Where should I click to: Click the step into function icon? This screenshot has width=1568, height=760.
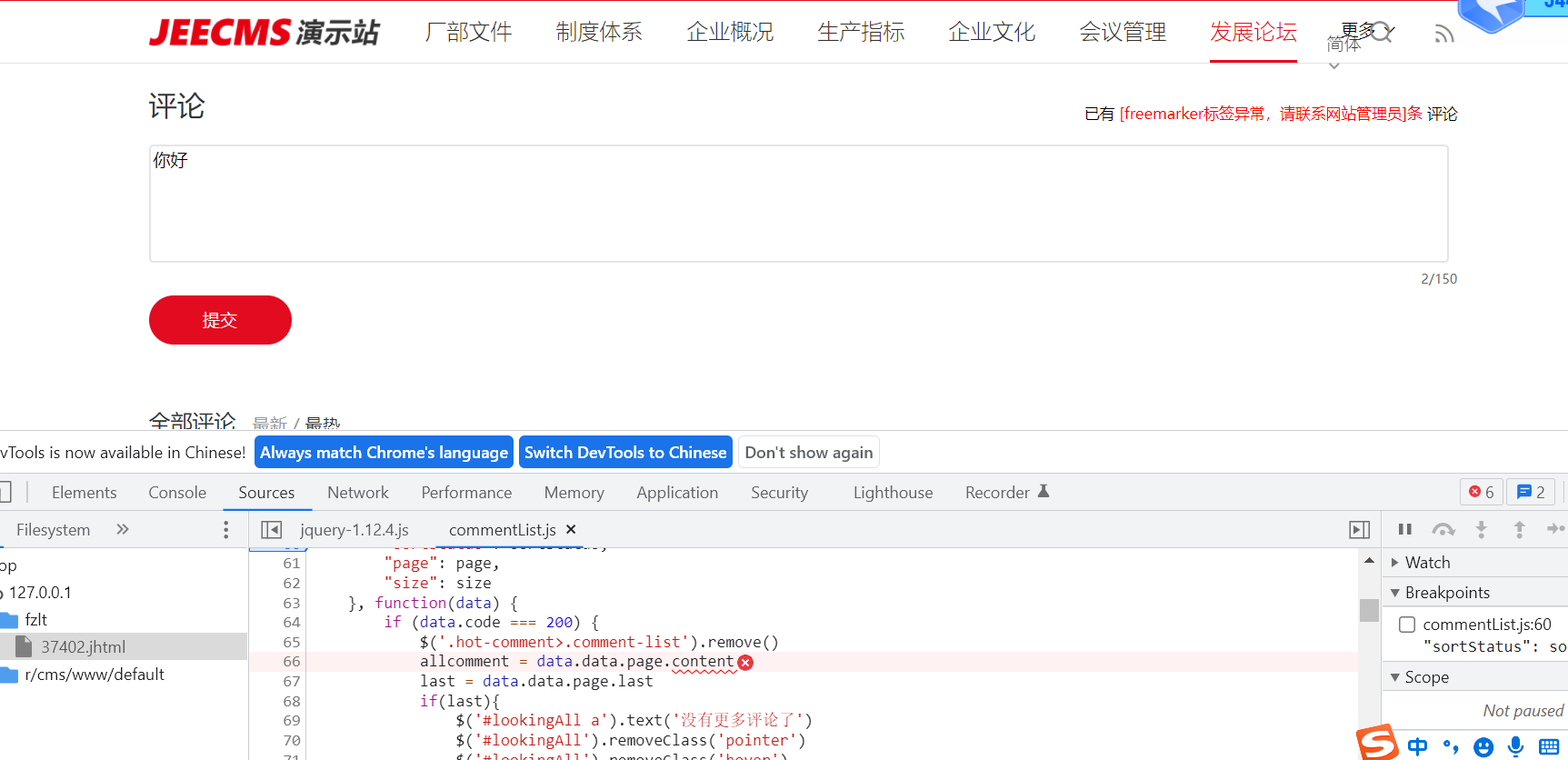[1481, 529]
